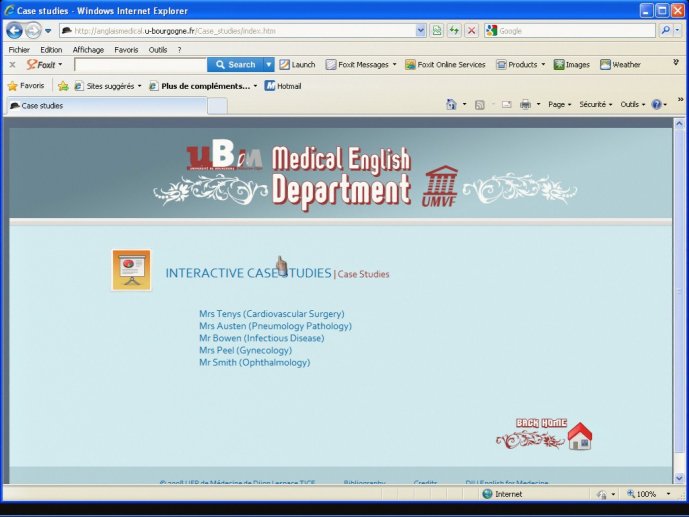Click the Home page icon in command bar
Image resolution: width=689 pixels, height=517 pixels.
tap(451, 105)
